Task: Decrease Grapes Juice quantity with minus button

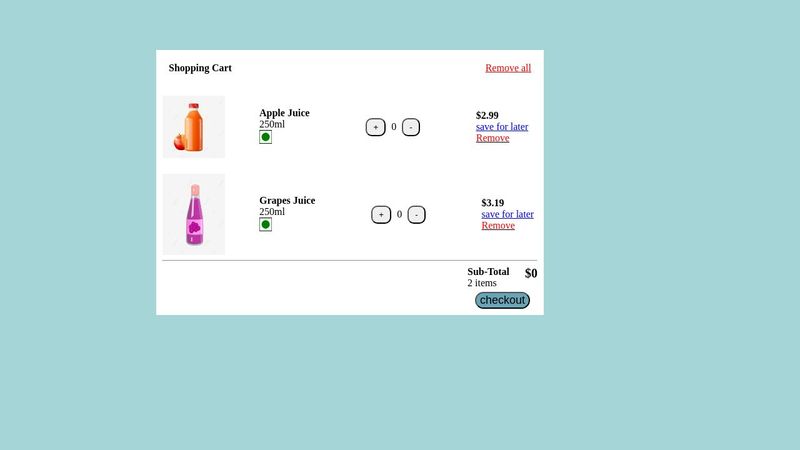Action: pyautogui.click(x=416, y=214)
